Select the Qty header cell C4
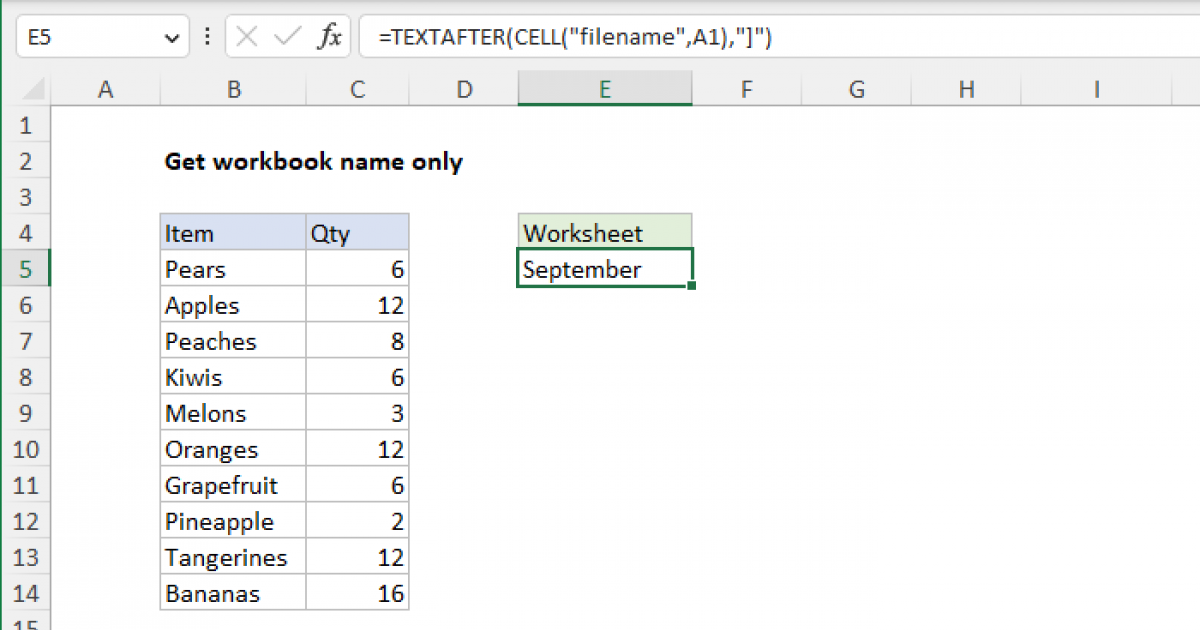This screenshot has height=630, width=1200. pyautogui.click(x=356, y=231)
